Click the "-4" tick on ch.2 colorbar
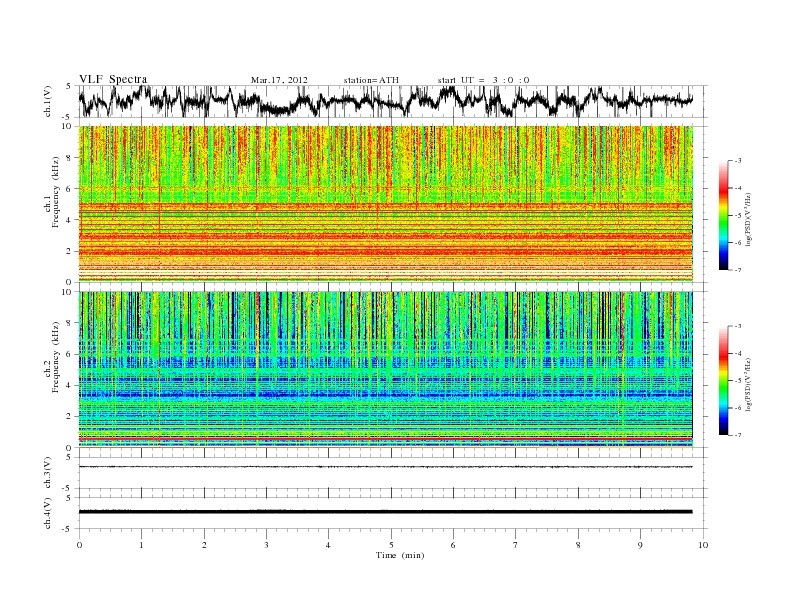Viewport: 792px width, 612px height. coord(738,353)
